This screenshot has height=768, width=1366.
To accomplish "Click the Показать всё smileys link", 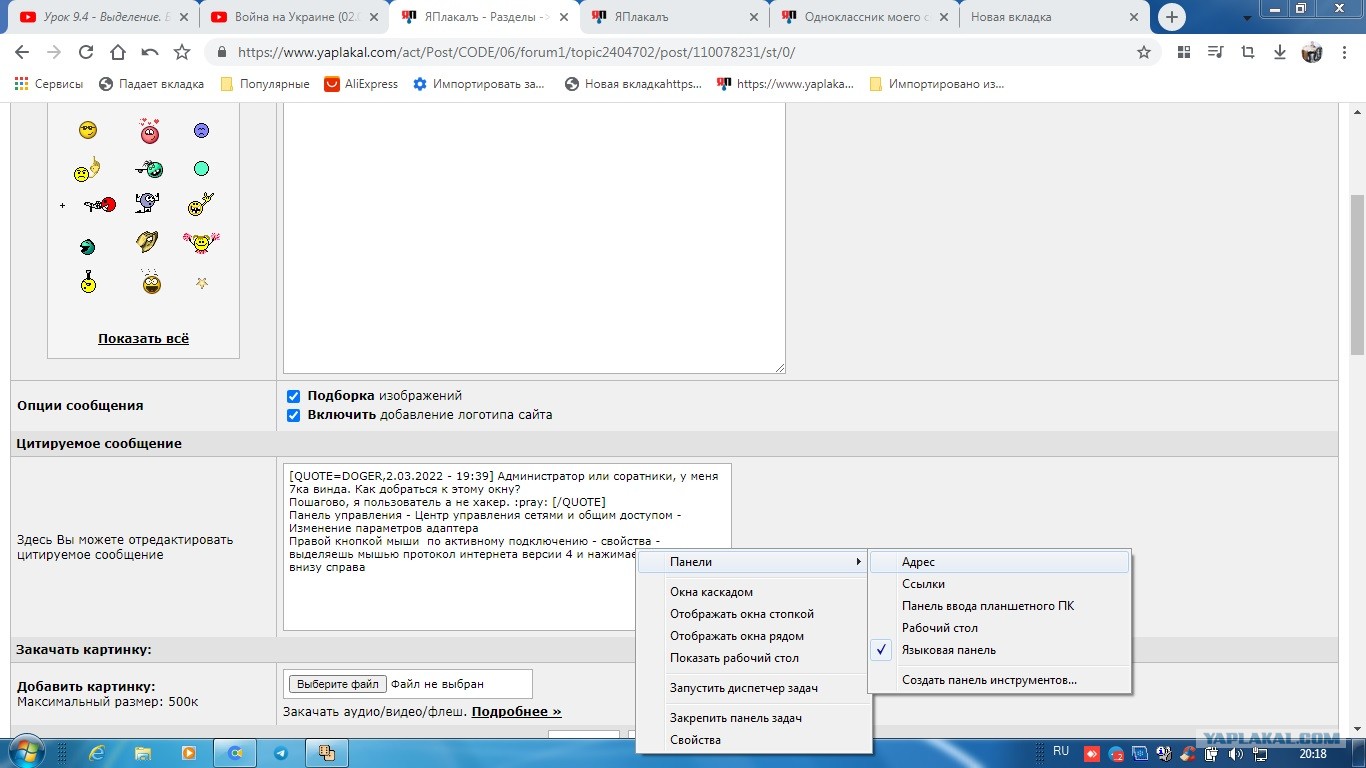I will click(x=143, y=339).
